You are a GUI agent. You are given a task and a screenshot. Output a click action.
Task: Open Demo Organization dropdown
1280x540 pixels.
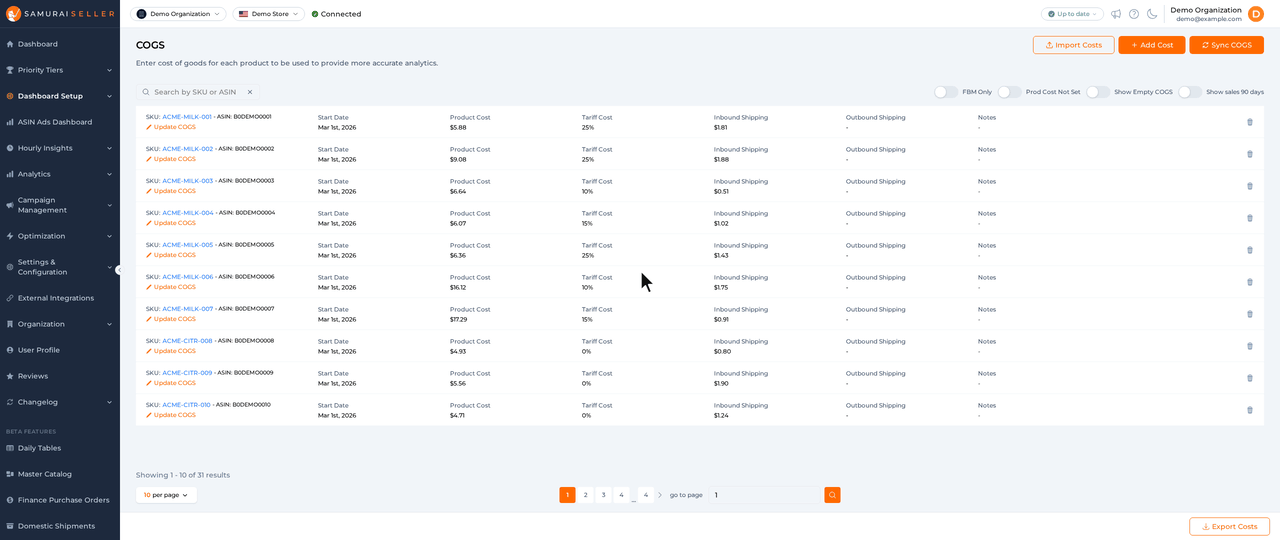(x=178, y=14)
